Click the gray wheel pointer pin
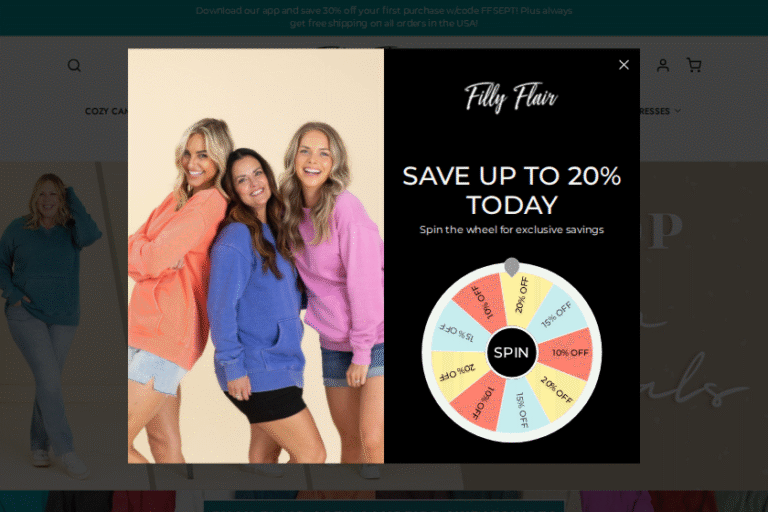 coord(511,267)
